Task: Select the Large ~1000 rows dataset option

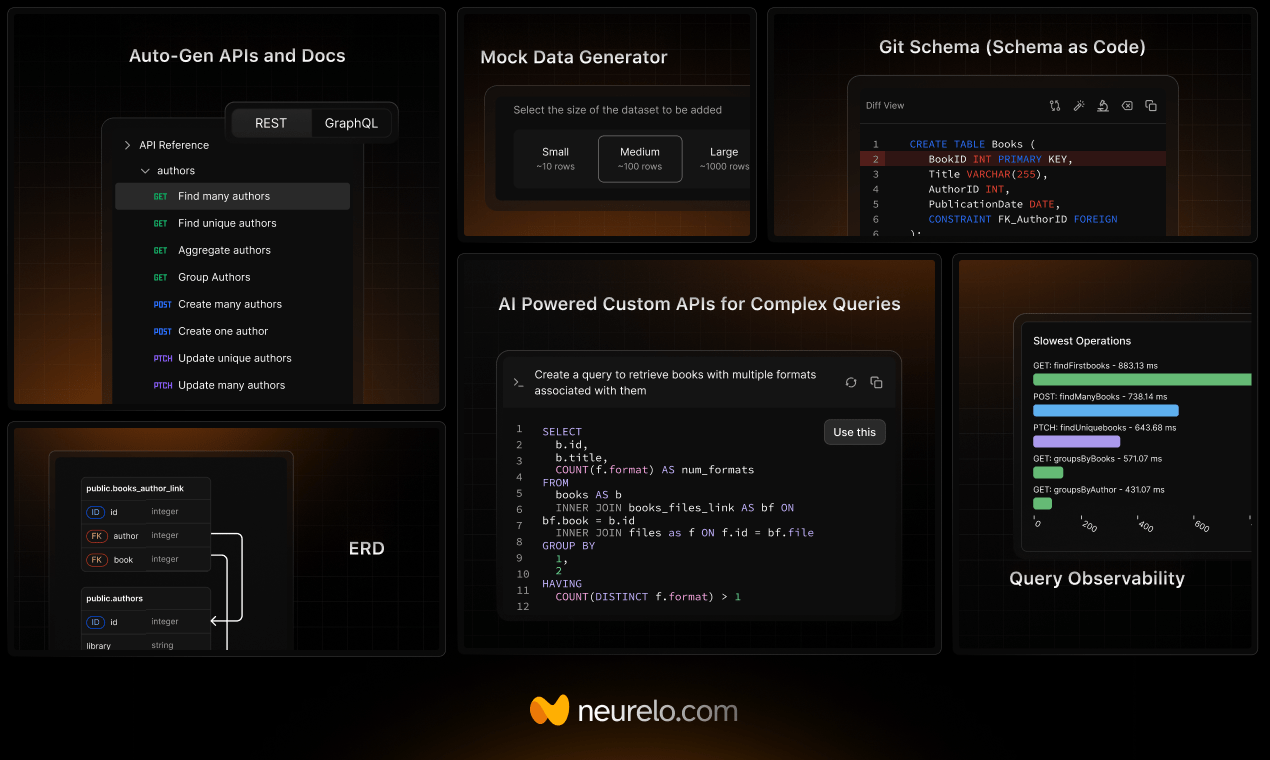Action: click(x=724, y=159)
